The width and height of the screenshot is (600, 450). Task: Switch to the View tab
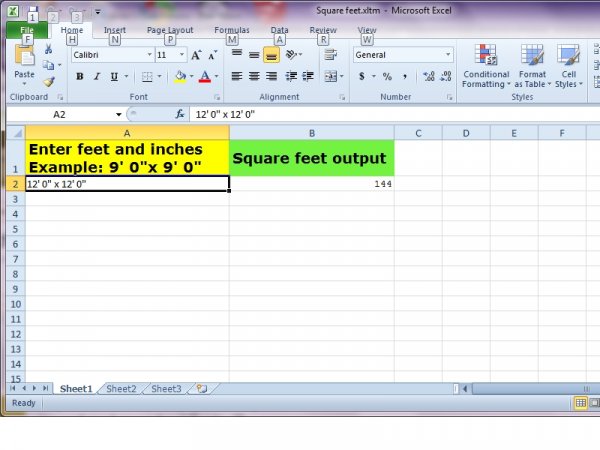pyautogui.click(x=367, y=30)
